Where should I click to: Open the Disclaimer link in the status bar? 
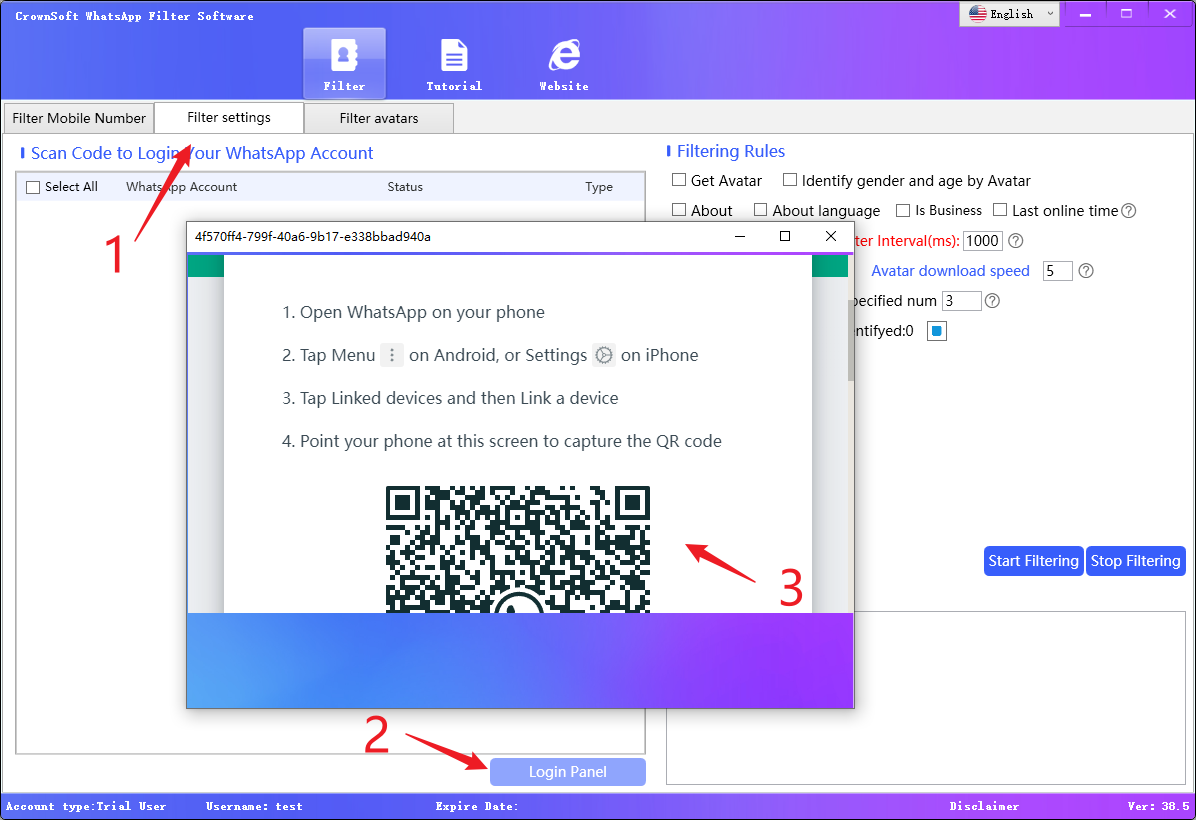984,806
